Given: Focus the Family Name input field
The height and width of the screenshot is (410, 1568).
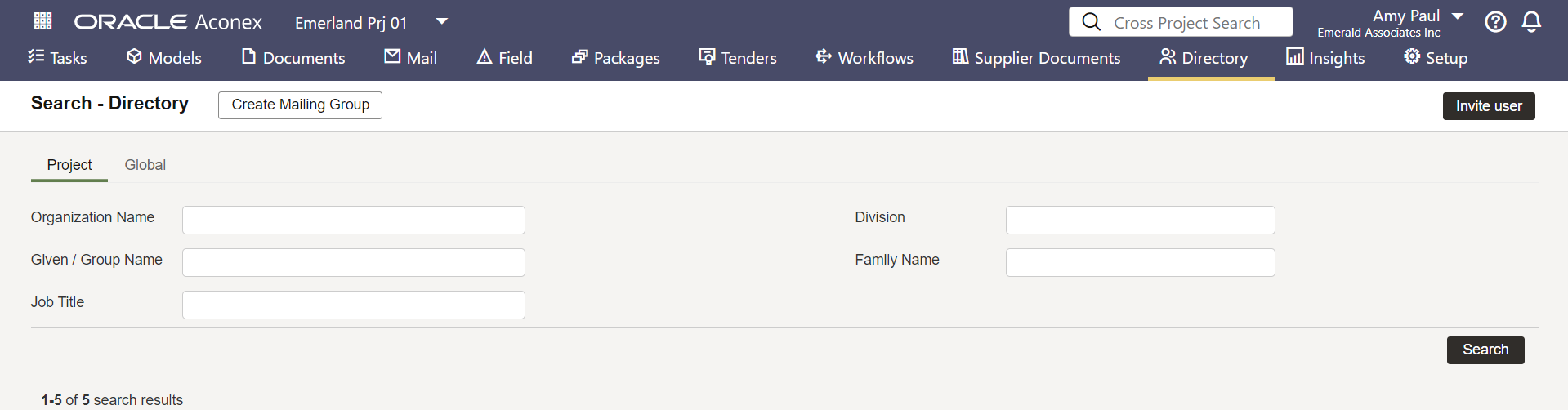Looking at the screenshot, I should coord(1140,262).
